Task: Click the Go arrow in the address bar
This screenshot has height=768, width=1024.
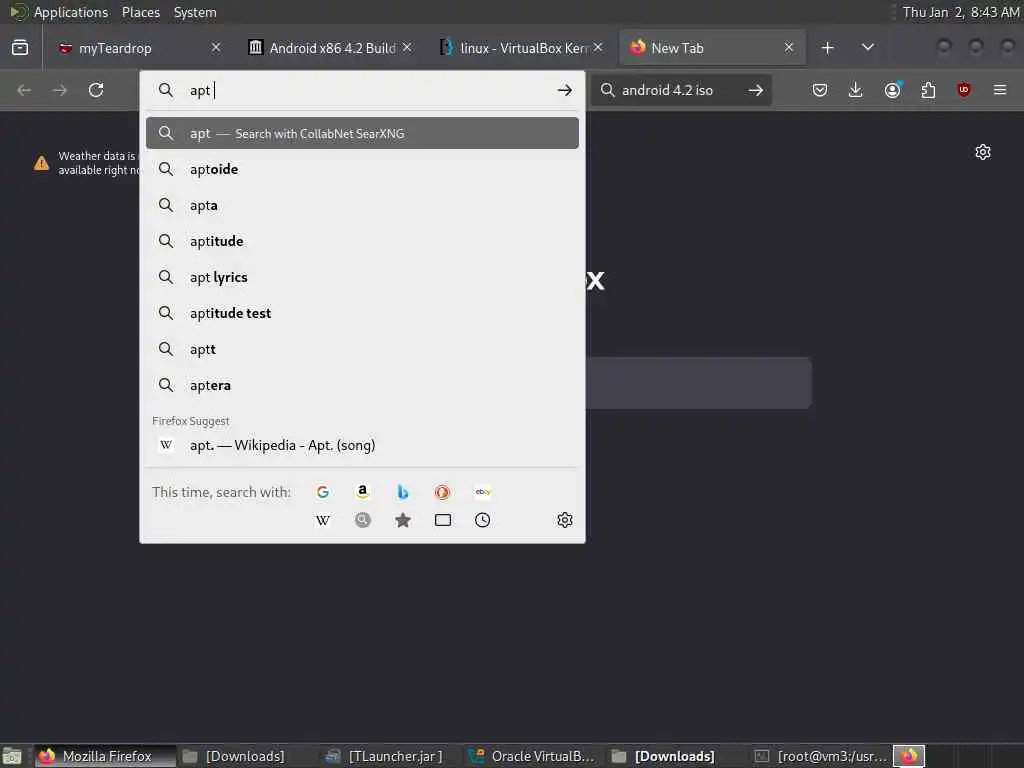Action: tap(565, 90)
